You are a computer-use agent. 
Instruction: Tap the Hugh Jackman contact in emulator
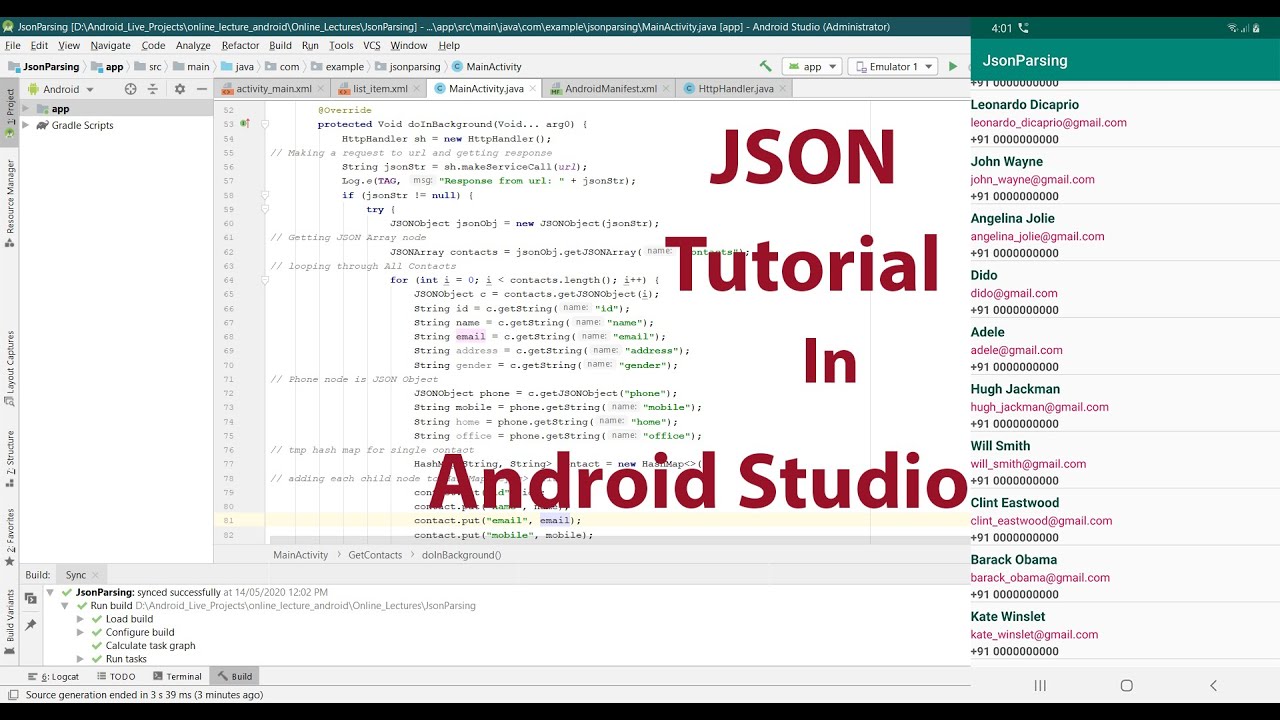pos(1125,404)
